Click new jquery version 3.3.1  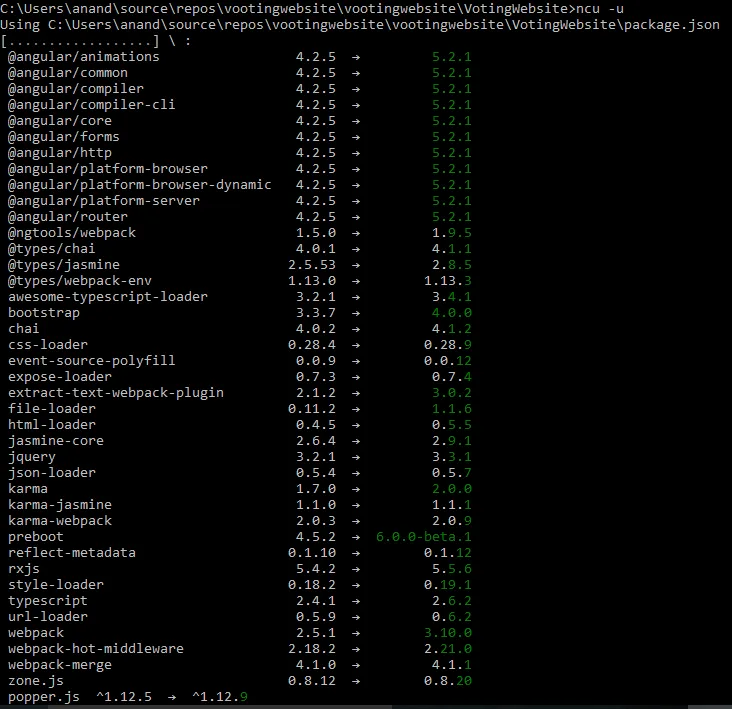(x=451, y=456)
